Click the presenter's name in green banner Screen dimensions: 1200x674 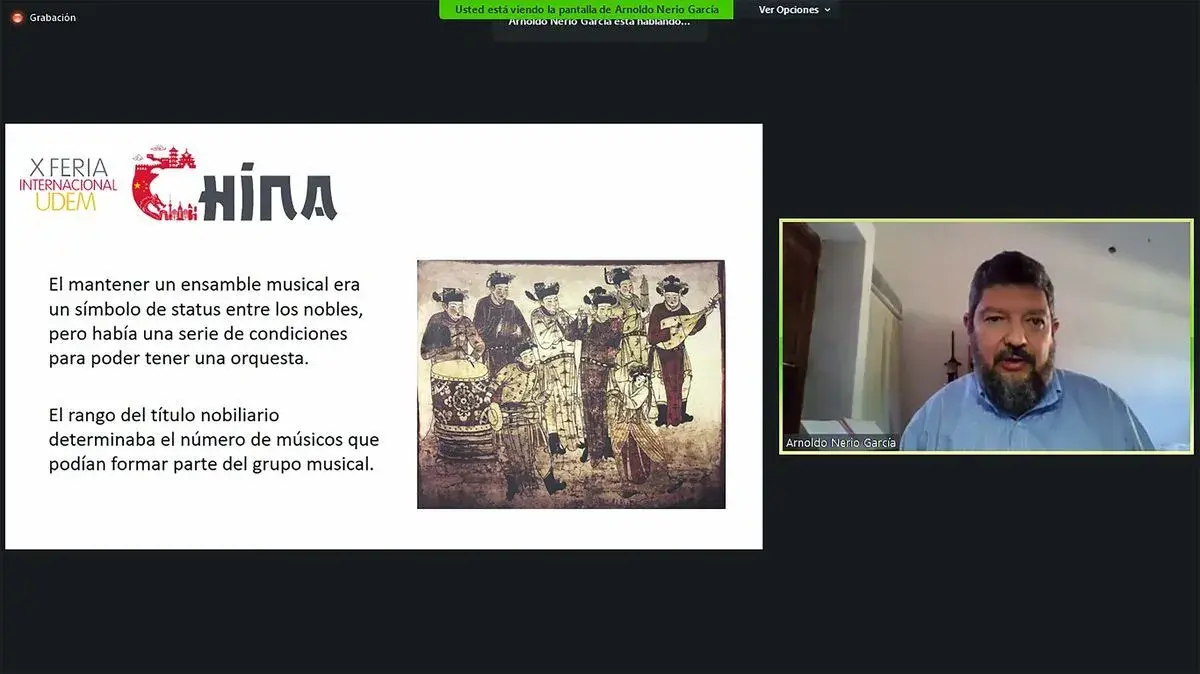click(x=665, y=9)
